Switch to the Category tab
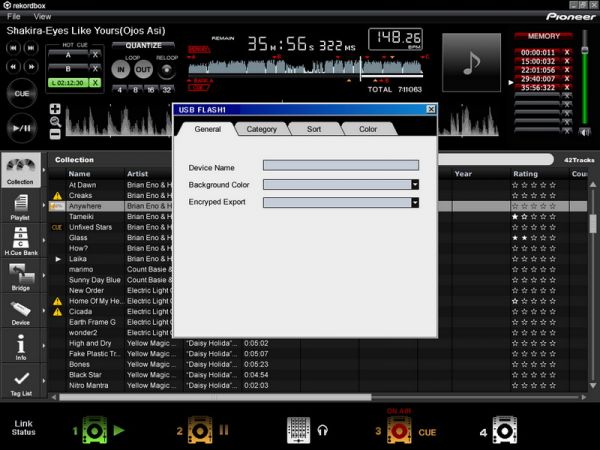The height and width of the screenshot is (450, 600). (x=261, y=129)
